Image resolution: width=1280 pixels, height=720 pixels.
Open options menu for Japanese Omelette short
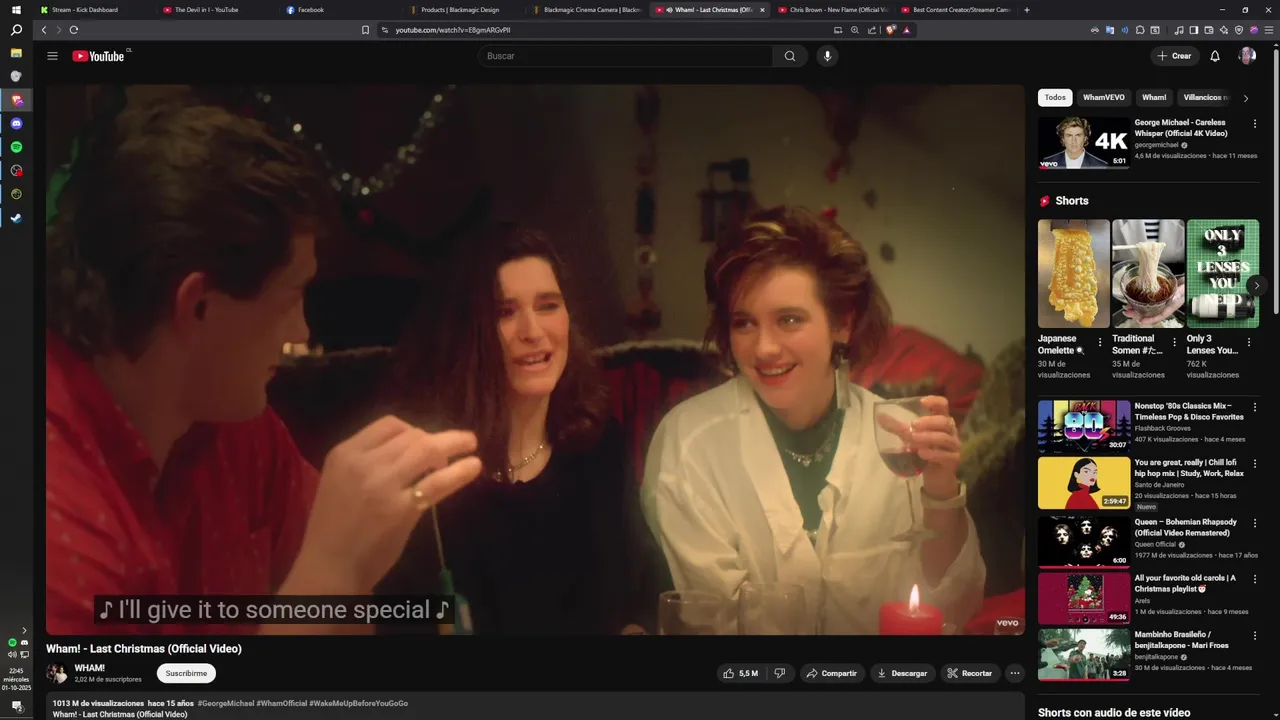click(x=1100, y=342)
